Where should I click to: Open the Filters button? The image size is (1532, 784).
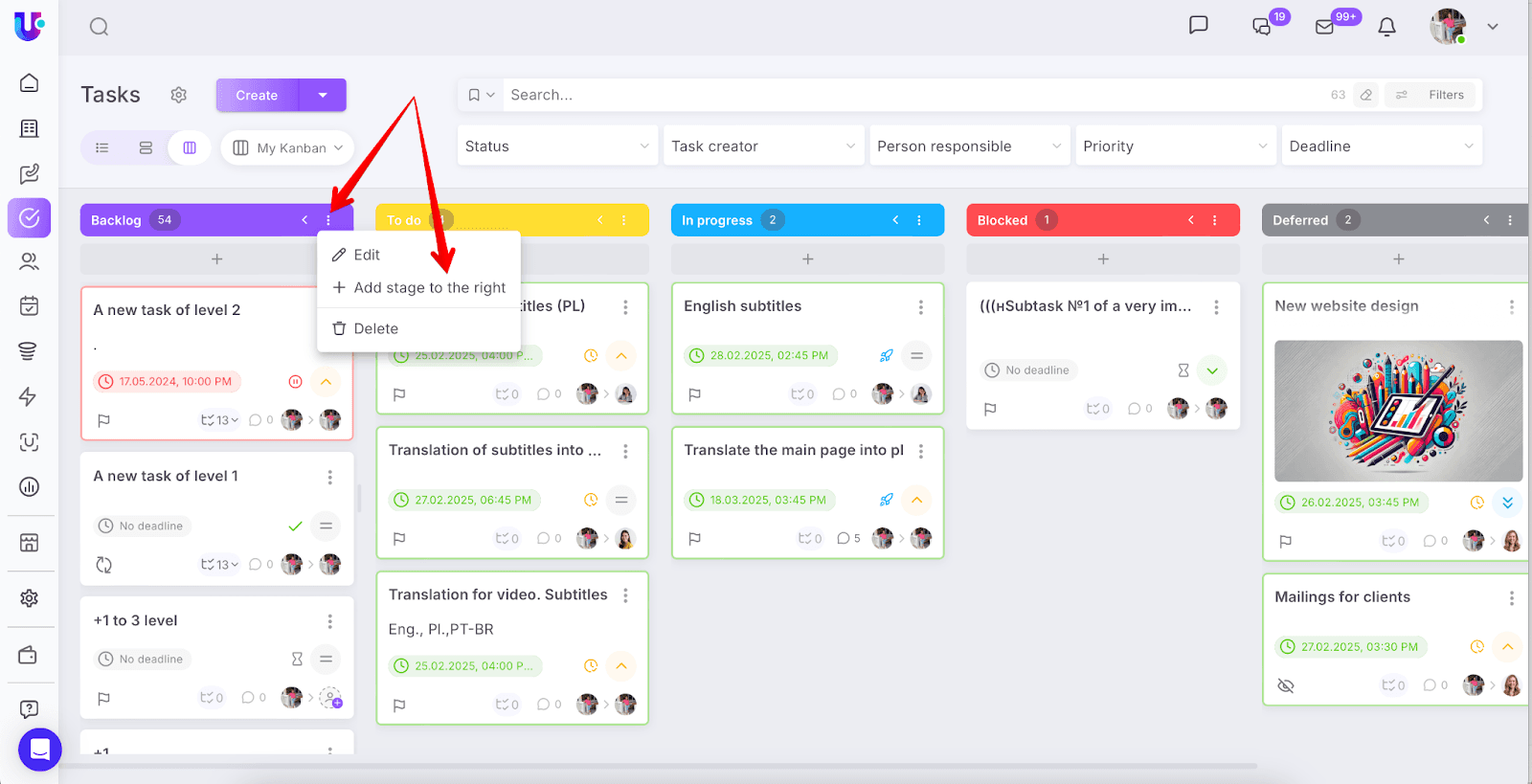click(x=1433, y=95)
